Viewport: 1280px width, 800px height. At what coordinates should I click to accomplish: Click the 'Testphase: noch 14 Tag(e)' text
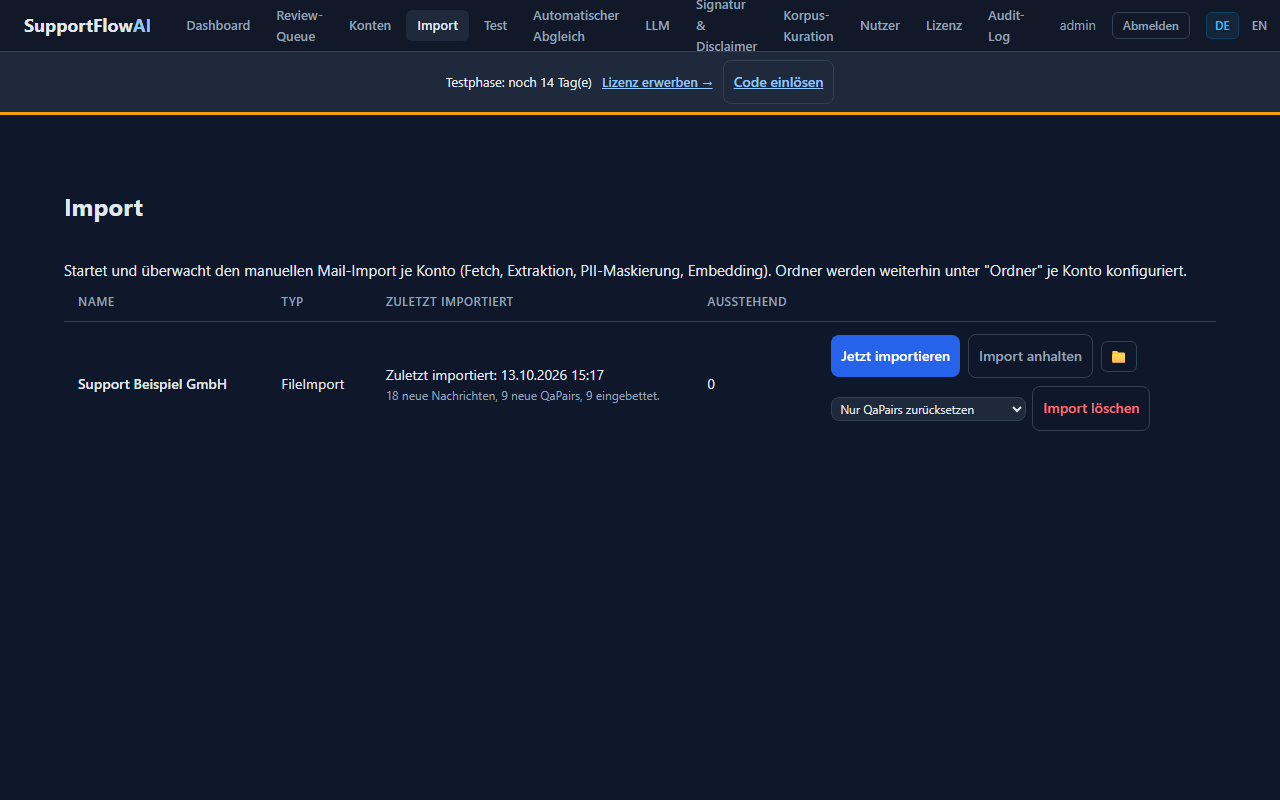(519, 82)
